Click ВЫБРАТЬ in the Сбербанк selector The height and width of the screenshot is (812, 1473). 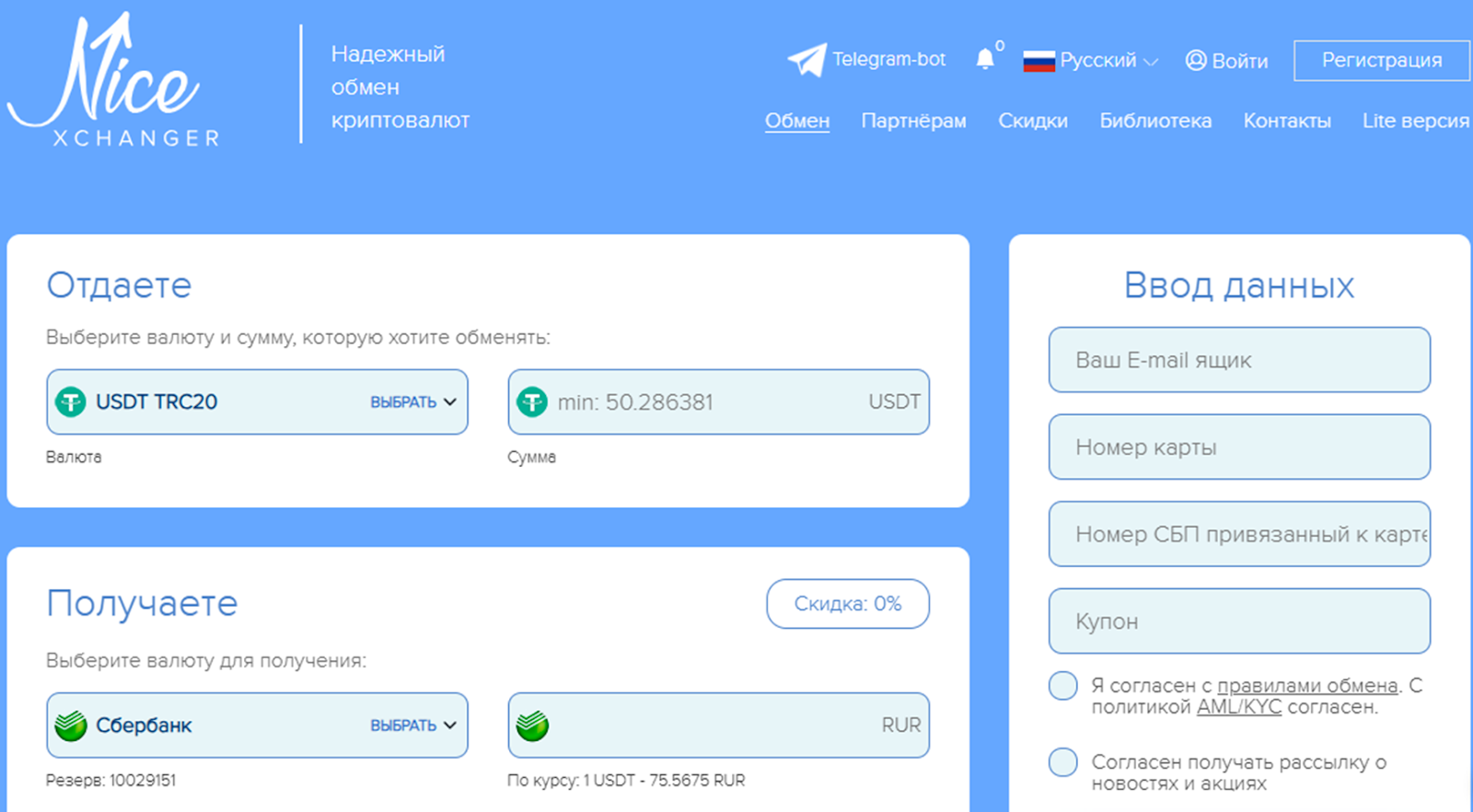pyautogui.click(x=403, y=725)
